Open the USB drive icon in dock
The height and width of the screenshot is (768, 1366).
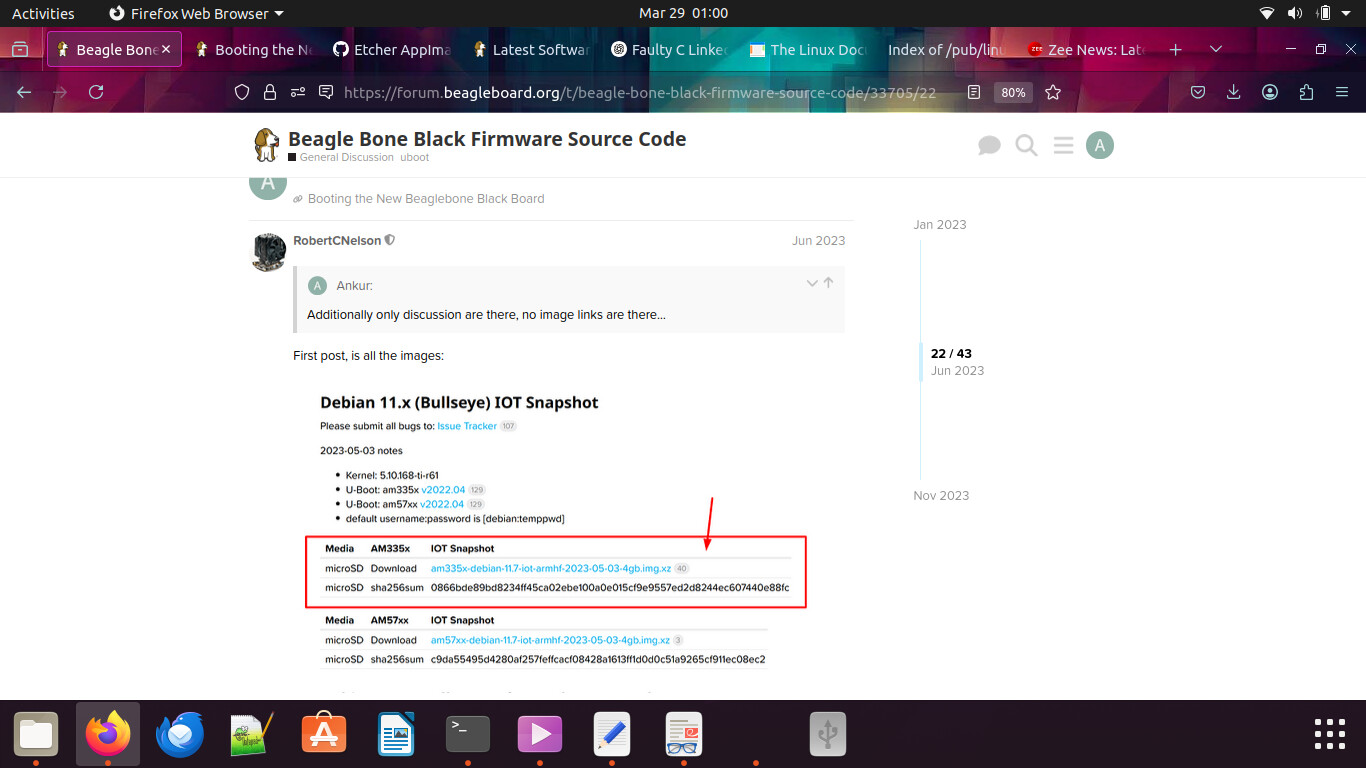click(x=828, y=735)
